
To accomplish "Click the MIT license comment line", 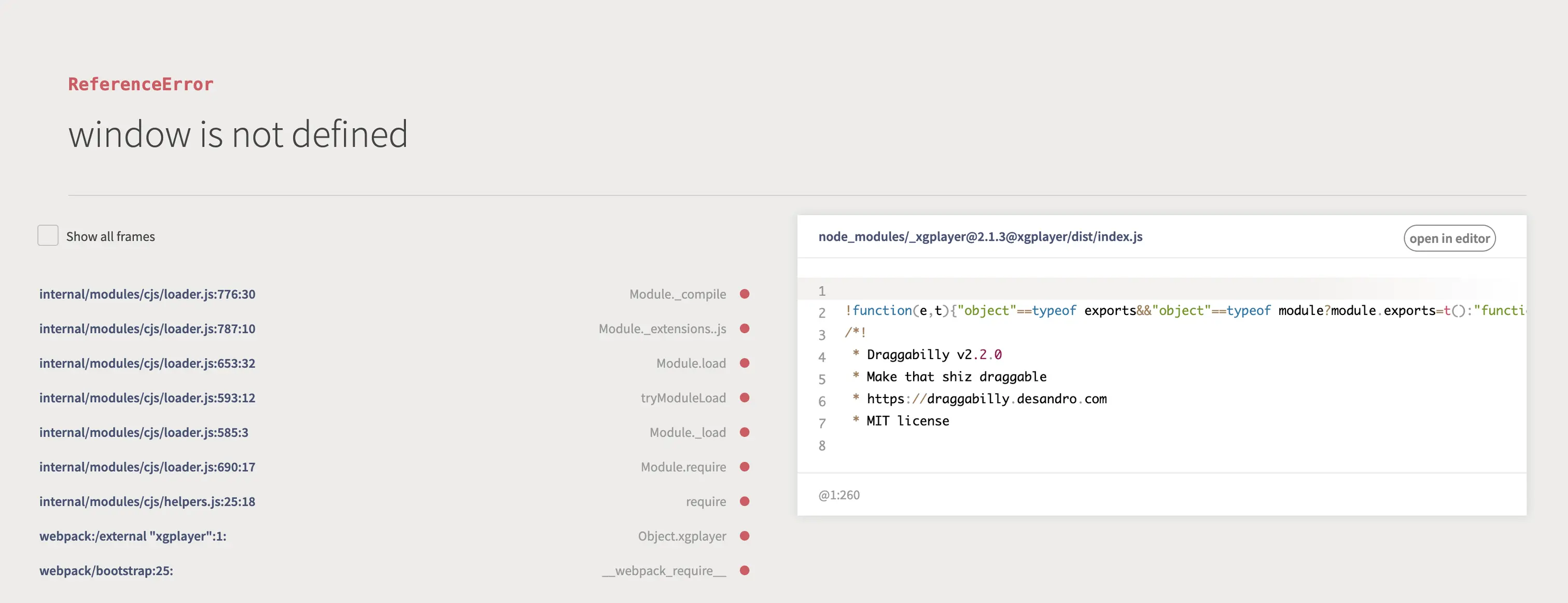I will pos(901,421).
